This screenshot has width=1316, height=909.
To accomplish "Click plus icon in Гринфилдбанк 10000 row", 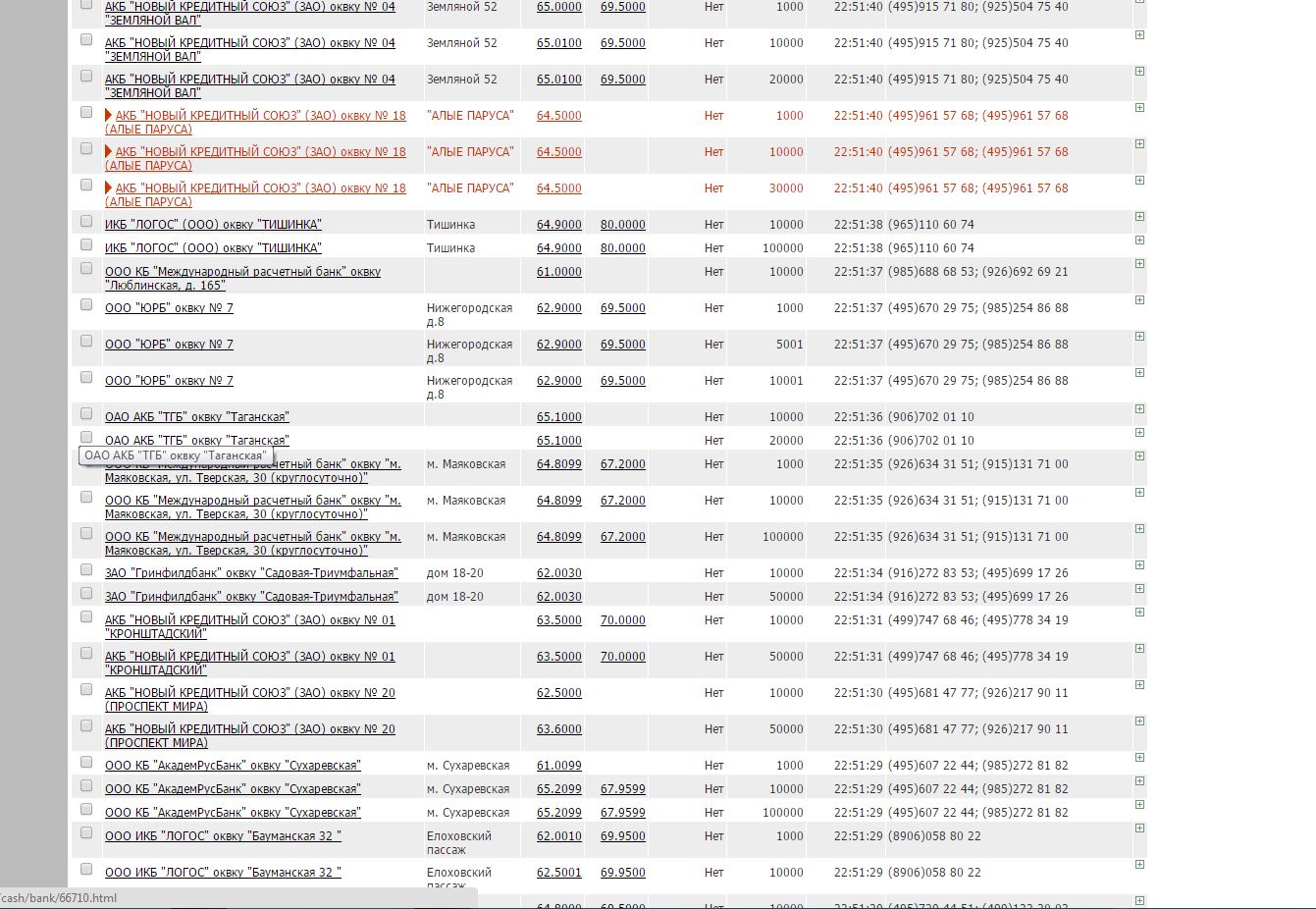I will (1139, 565).
